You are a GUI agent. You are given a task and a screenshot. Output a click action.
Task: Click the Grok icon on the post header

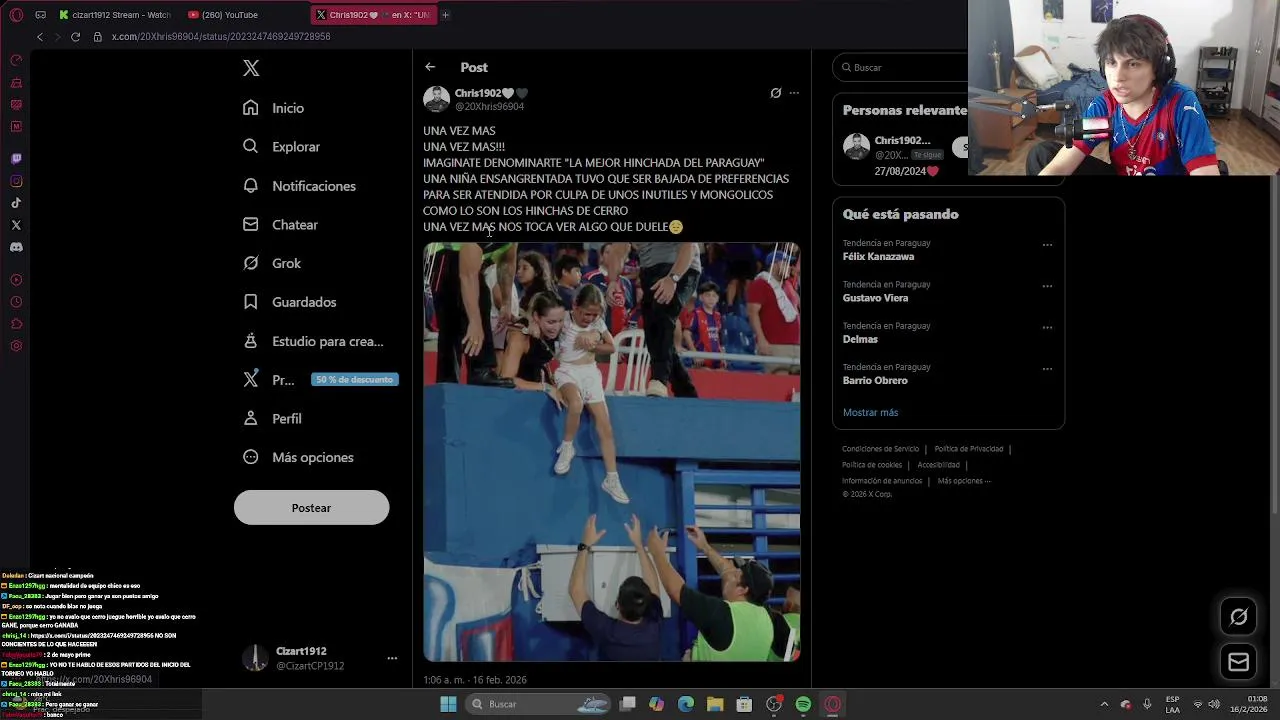click(x=775, y=93)
